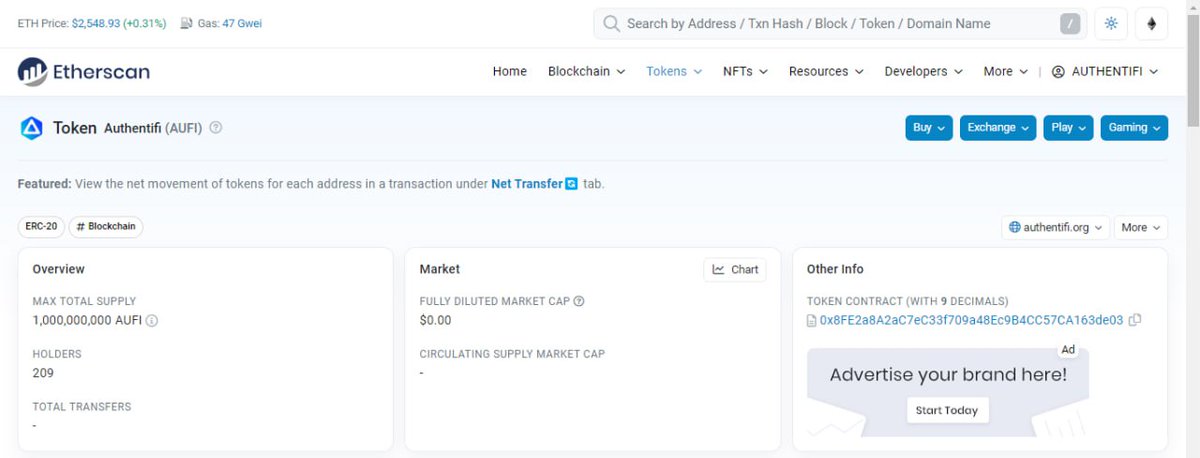Click the holders count 209

coord(43,373)
